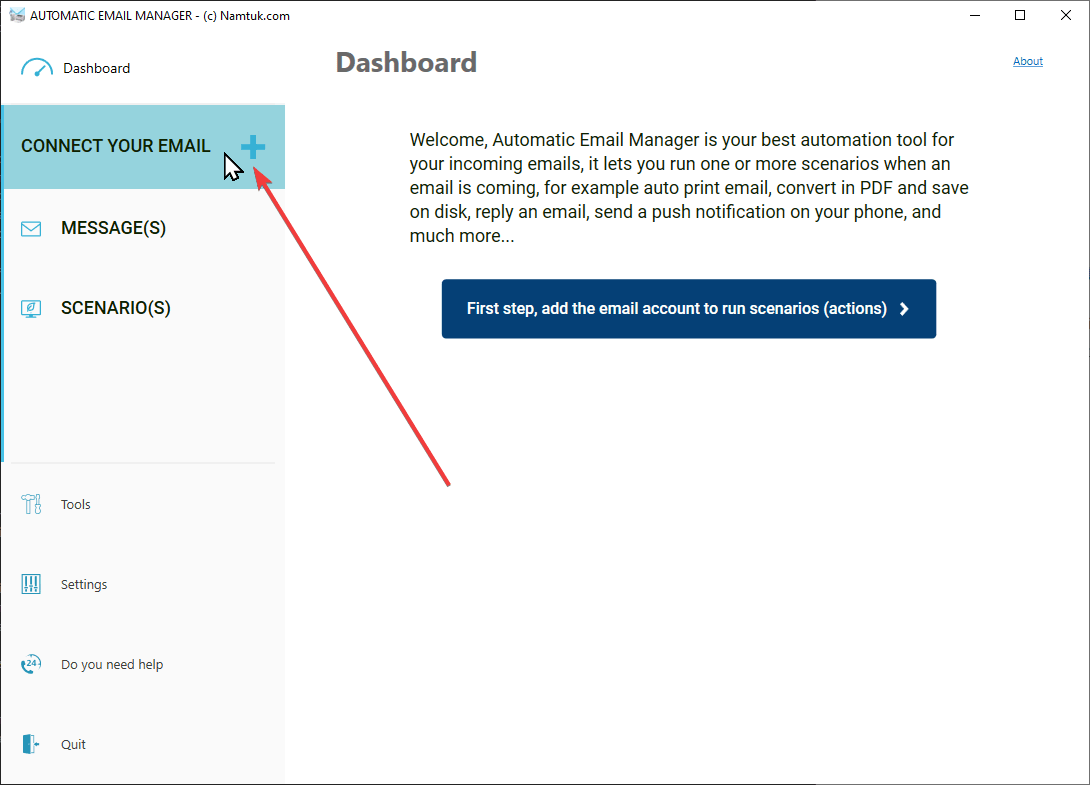The height and width of the screenshot is (785, 1090).
Task: Click the Dashboard gauge icon
Action: pyautogui.click(x=37, y=68)
